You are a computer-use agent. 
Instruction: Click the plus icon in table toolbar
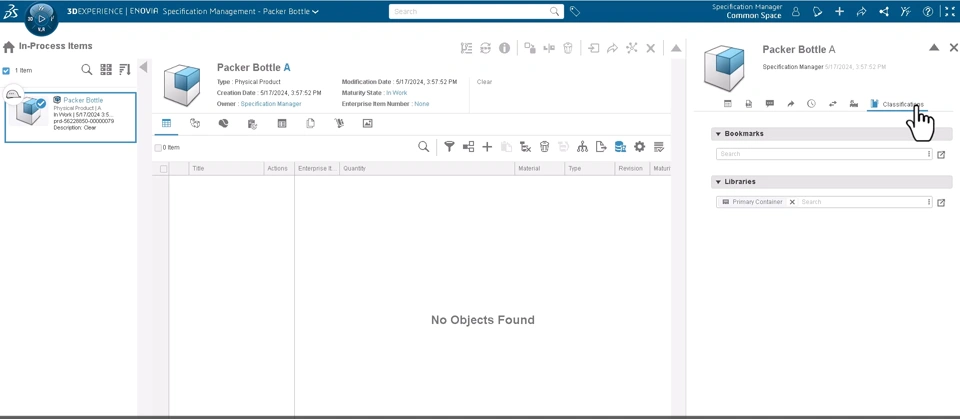pyautogui.click(x=487, y=146)
